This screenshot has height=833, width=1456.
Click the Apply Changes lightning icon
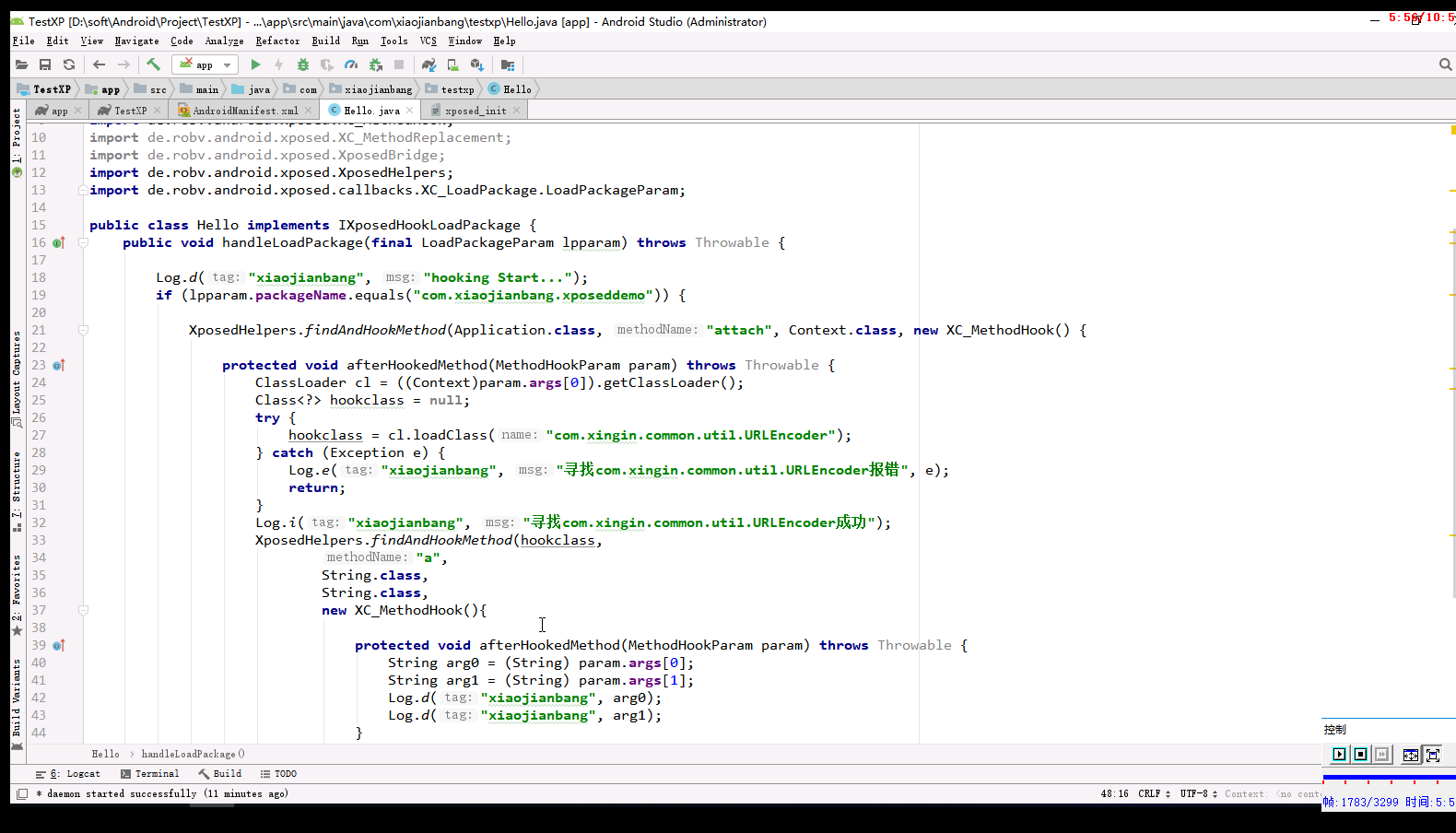point(278,65)
